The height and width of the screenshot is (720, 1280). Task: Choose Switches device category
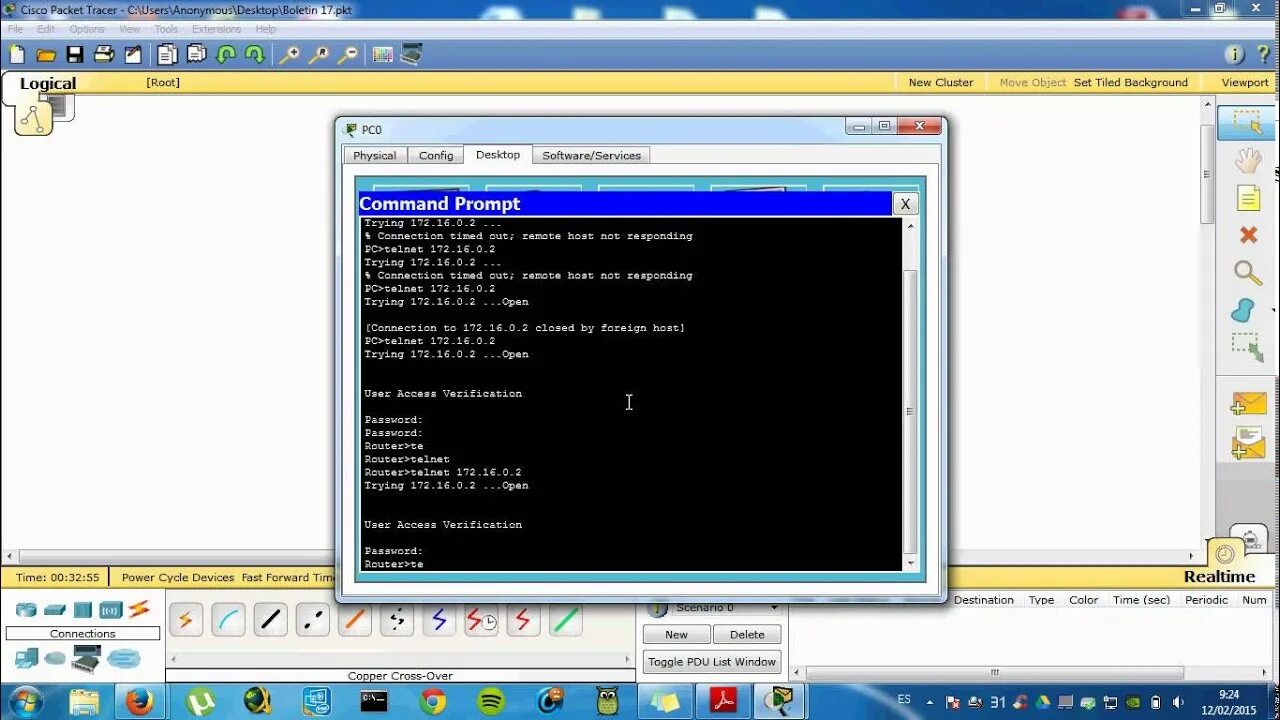pyautogui.click(x=54, y=610)
